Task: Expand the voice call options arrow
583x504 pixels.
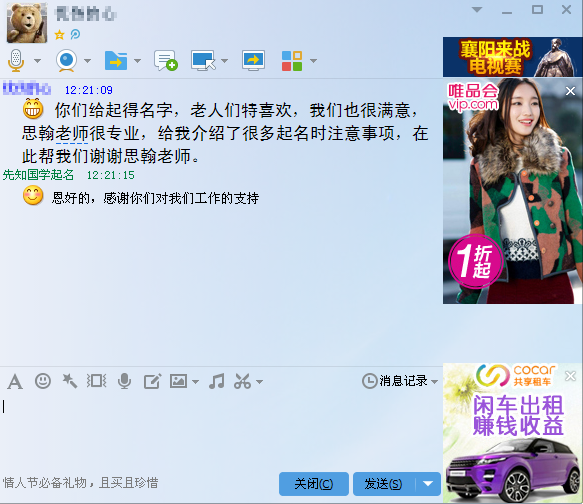Action: [x=37, y=61]
